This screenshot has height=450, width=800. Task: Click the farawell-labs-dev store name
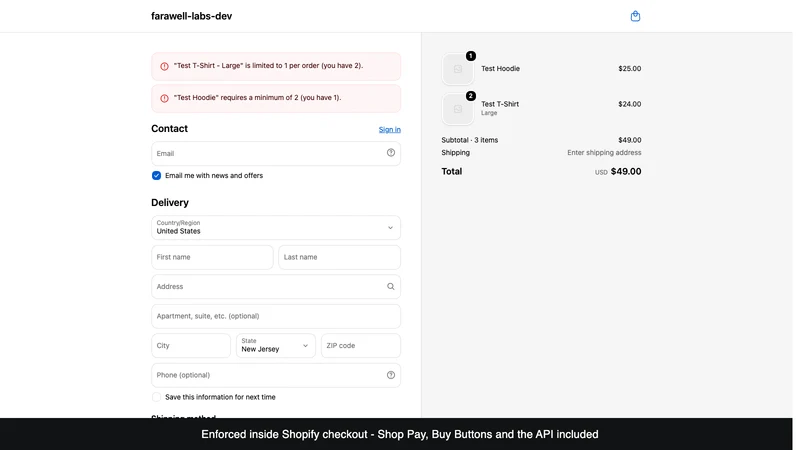pyautogui.click(x=191, y=16)
